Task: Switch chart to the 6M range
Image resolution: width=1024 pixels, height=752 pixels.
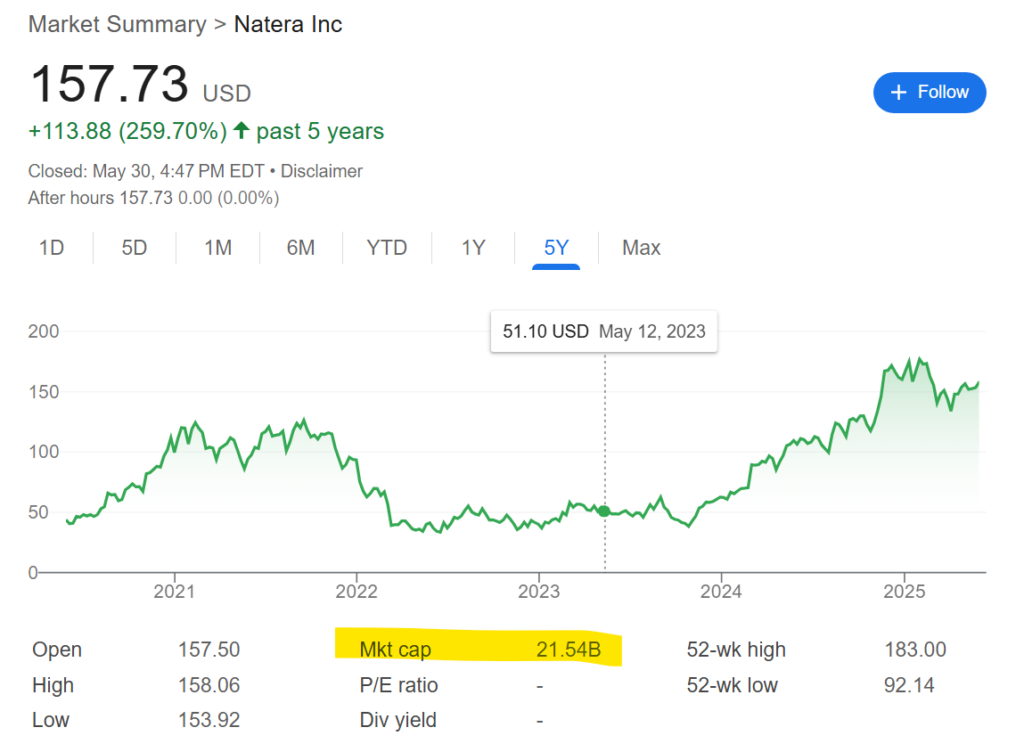Action: 301,248
